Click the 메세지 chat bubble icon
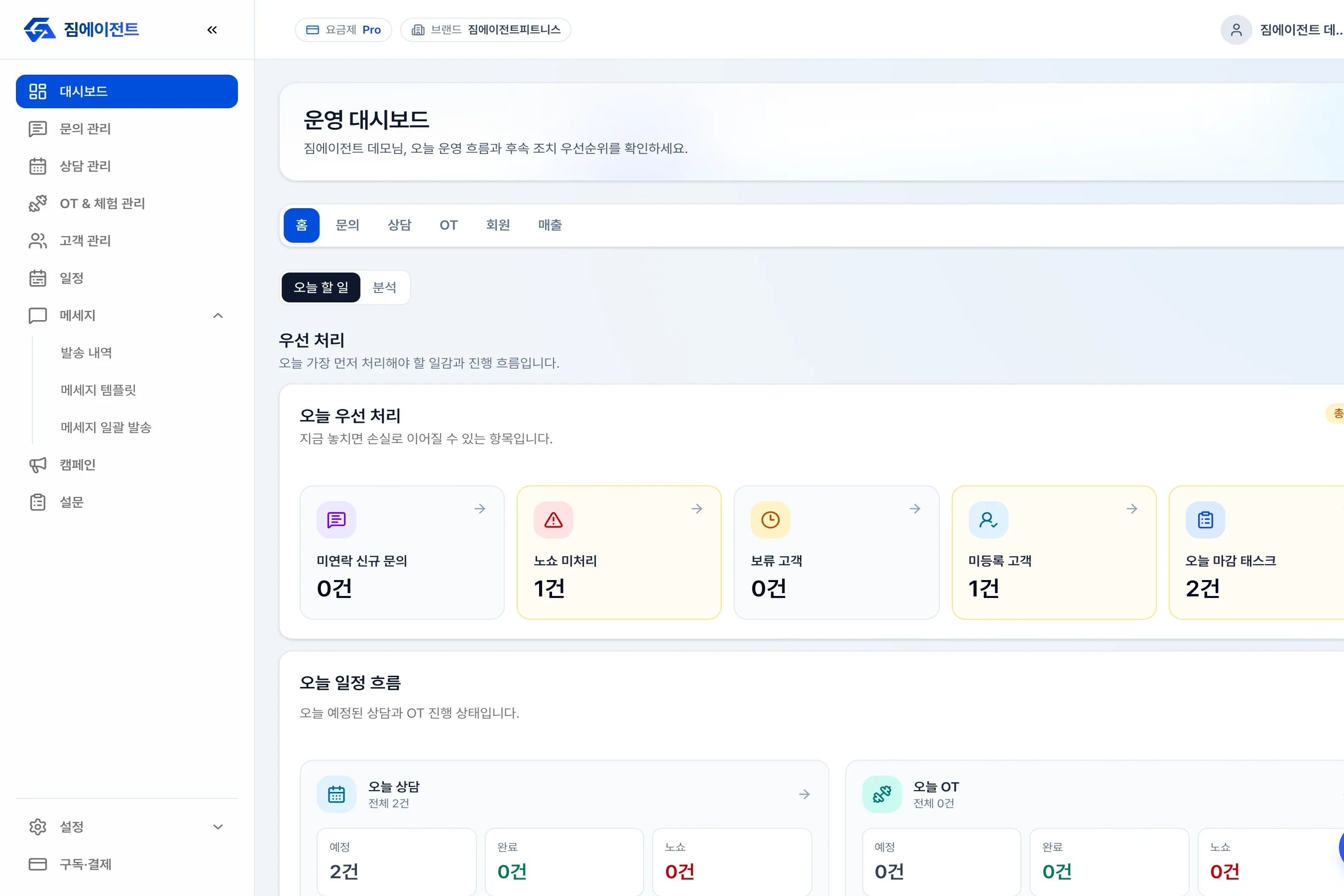Viewport: 1344px width, 896px height. (38, 315)
